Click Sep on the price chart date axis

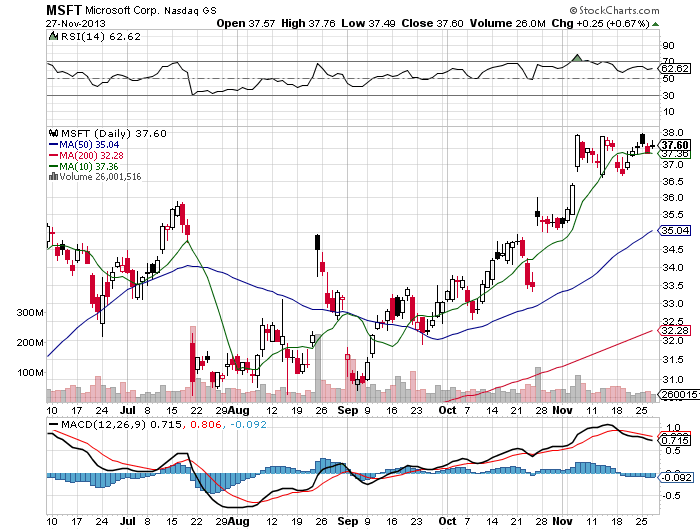click(x=348, y=410)
